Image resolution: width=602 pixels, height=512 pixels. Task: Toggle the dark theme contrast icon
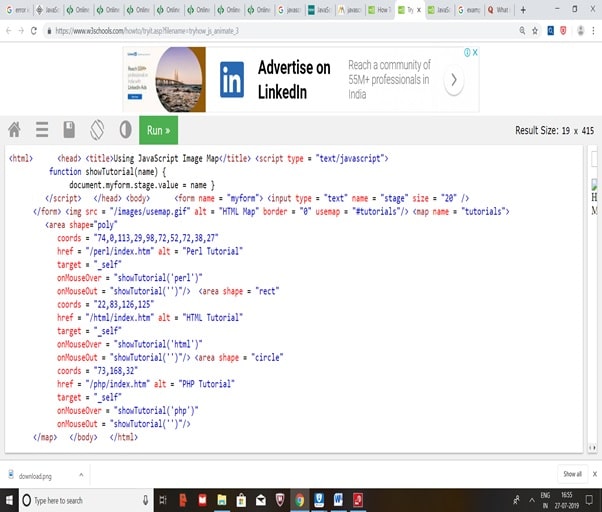pyautogui.click(x=126, y=130)
